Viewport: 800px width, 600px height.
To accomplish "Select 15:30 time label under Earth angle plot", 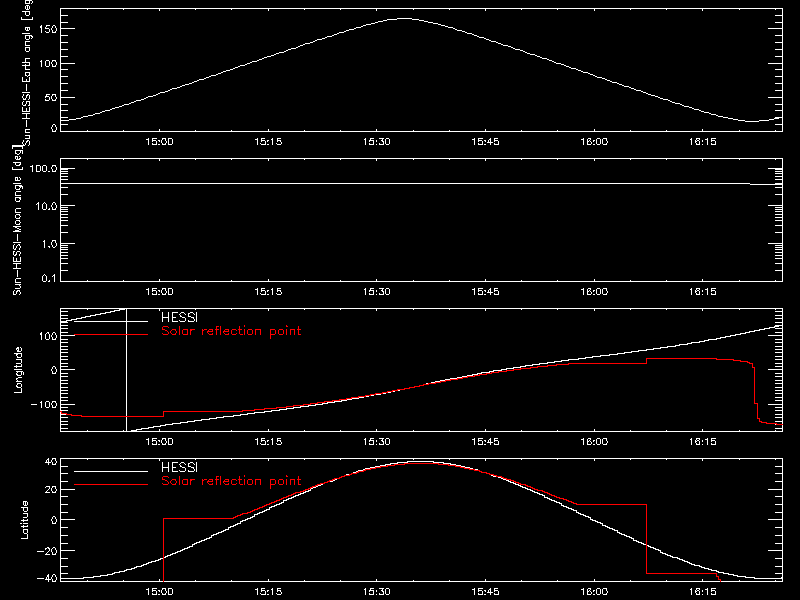I will 377,142.
